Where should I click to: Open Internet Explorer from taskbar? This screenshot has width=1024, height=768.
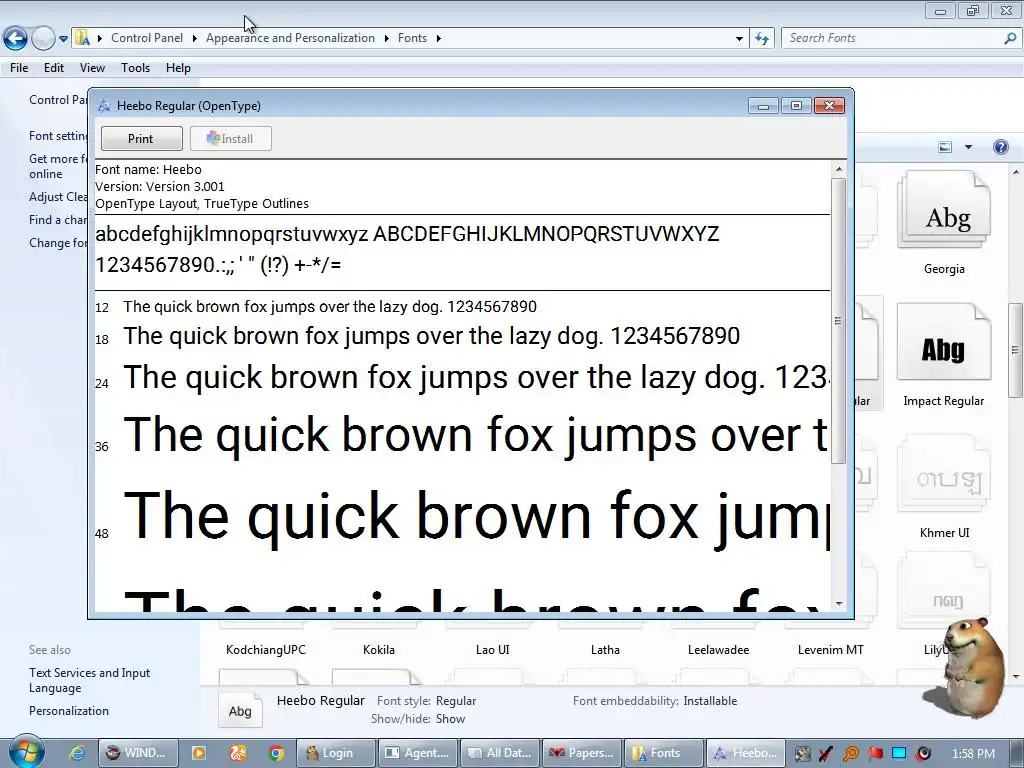[77, 753]
